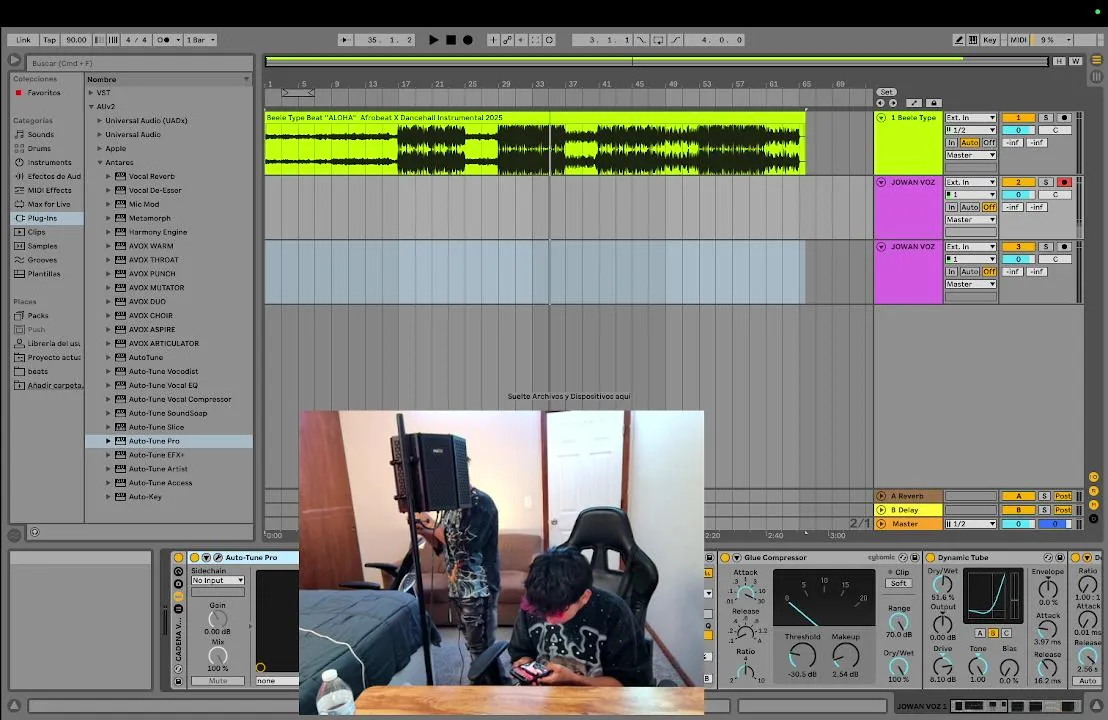Solo the 1 Beele Type track
Image resolution: width=1108 pixels, height=720 pixels.
tap(1045, 118)
